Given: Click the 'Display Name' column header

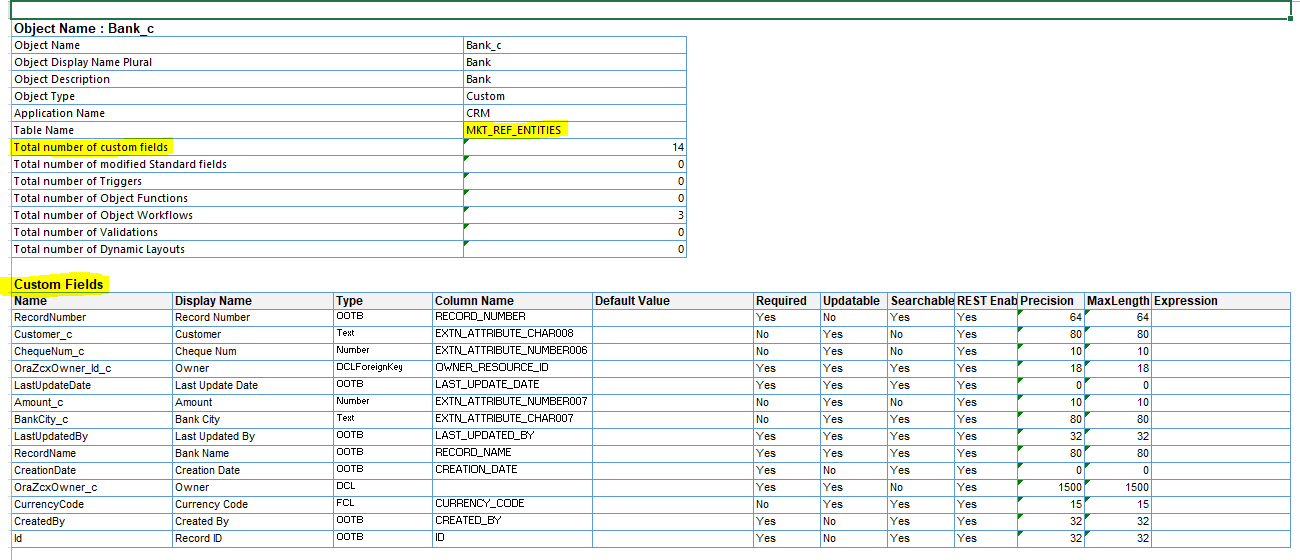Looking at the screenshot, I should [252, 301].
